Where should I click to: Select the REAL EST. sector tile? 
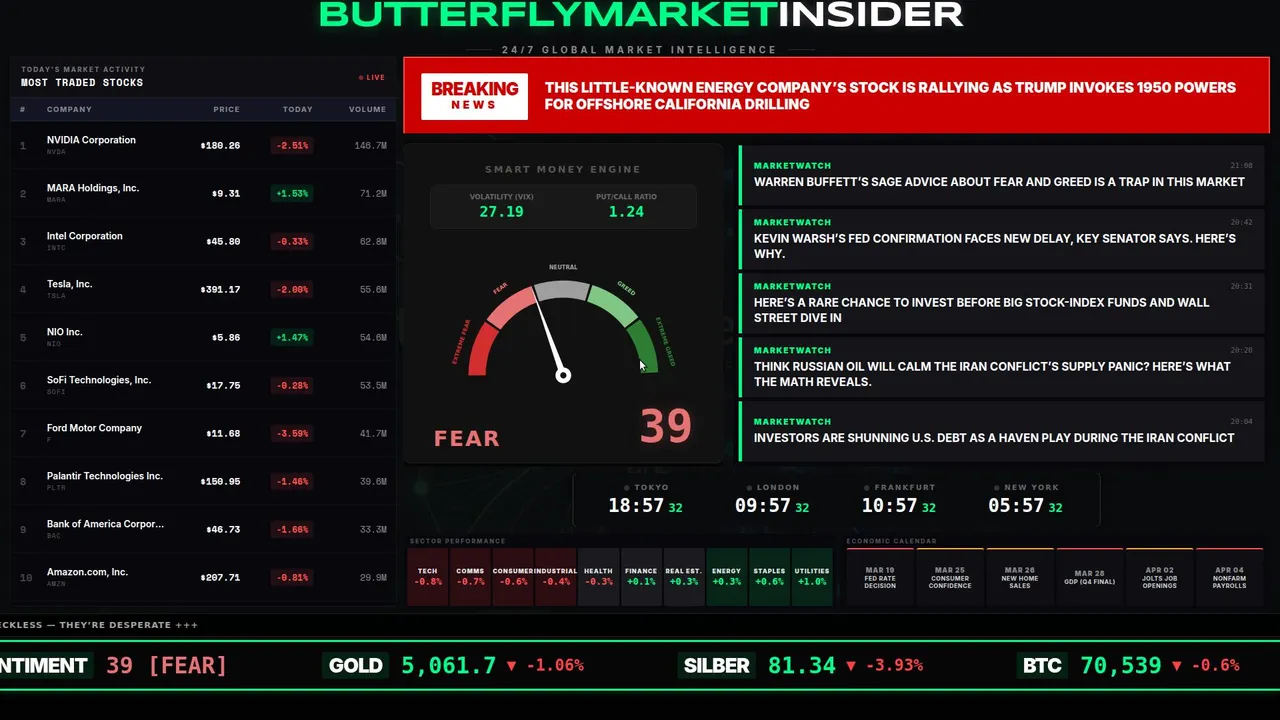684,576
